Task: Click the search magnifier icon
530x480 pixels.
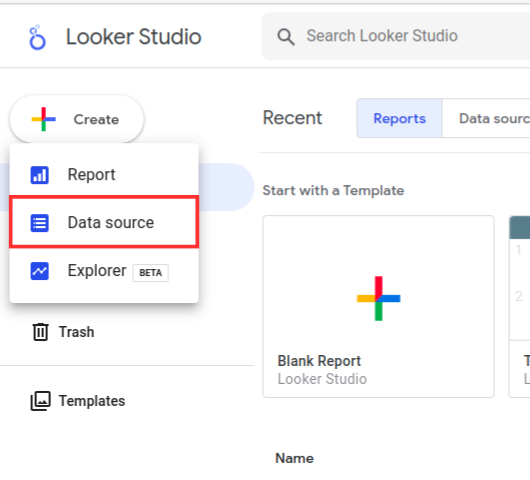Action: click(x=286, y=37)
